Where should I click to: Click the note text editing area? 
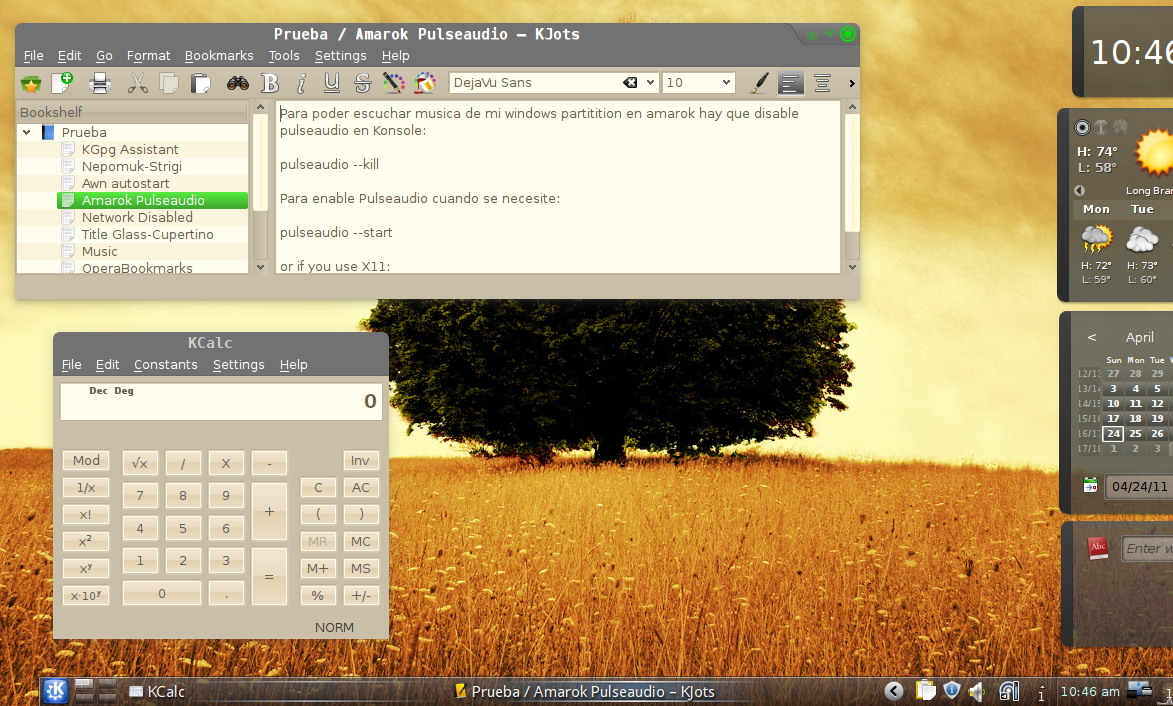tap(558, 187)
